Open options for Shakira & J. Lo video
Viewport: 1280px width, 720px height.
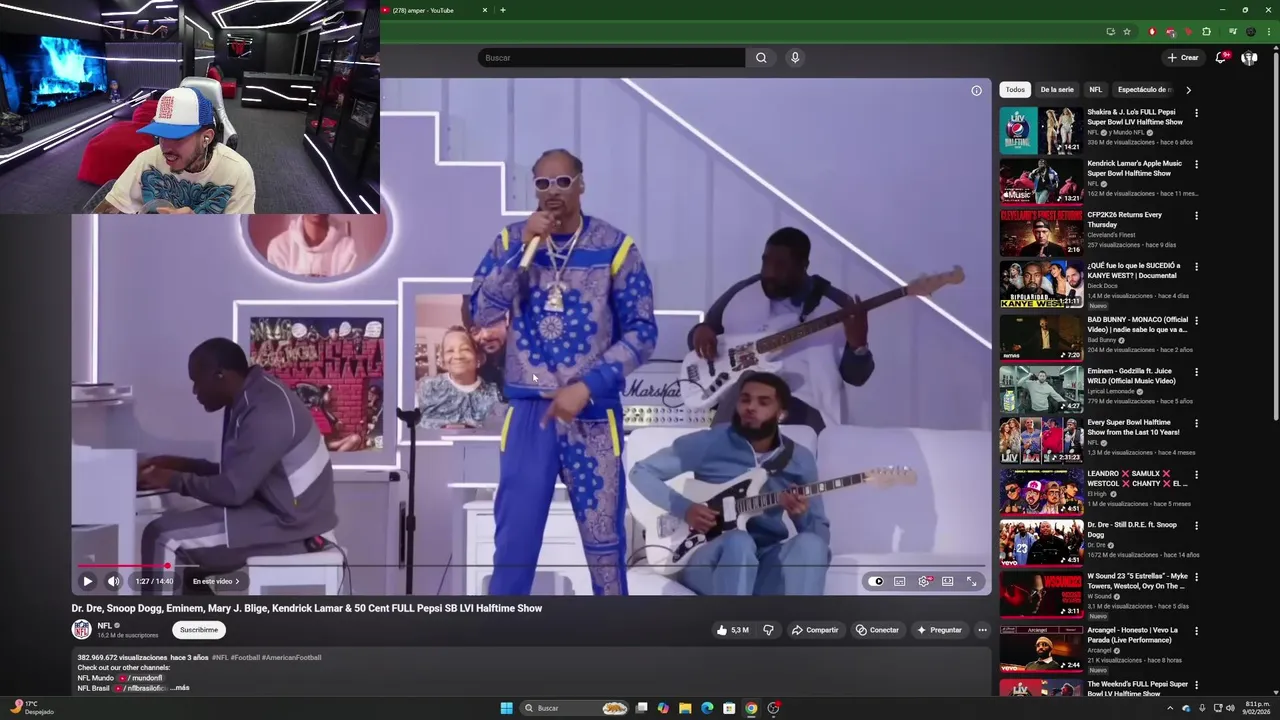[x=1196, y=113]
